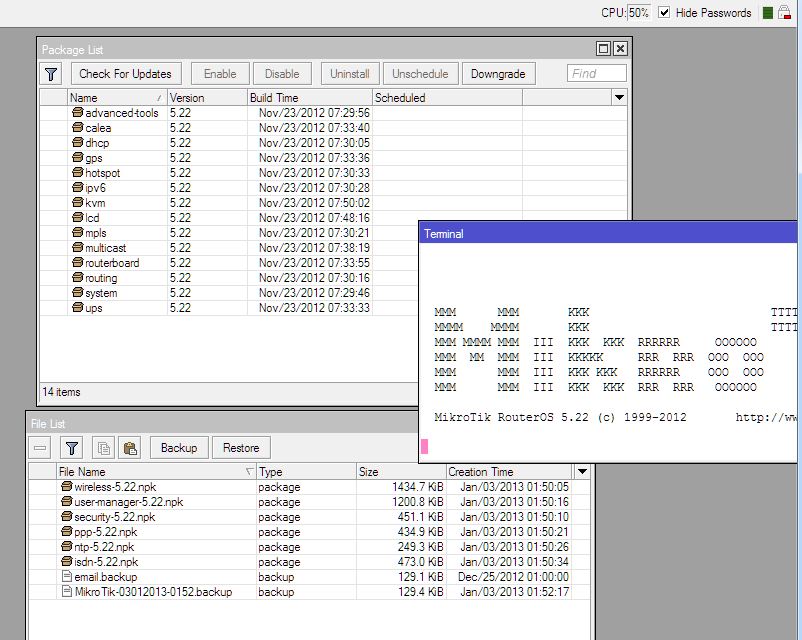Open File List column selector dropdown arrow
Viewport: 802px width, 640px height.
pyautogui.click(x=582, y=471)
